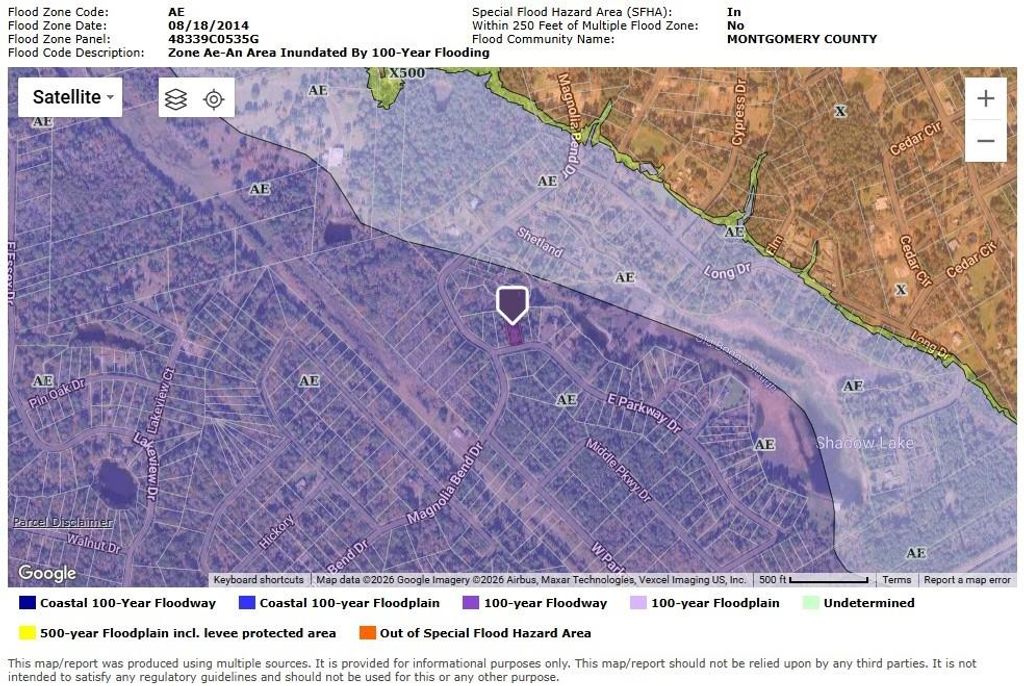Click the Coastal 100-Year Floodway color swatch

point(27,603)
